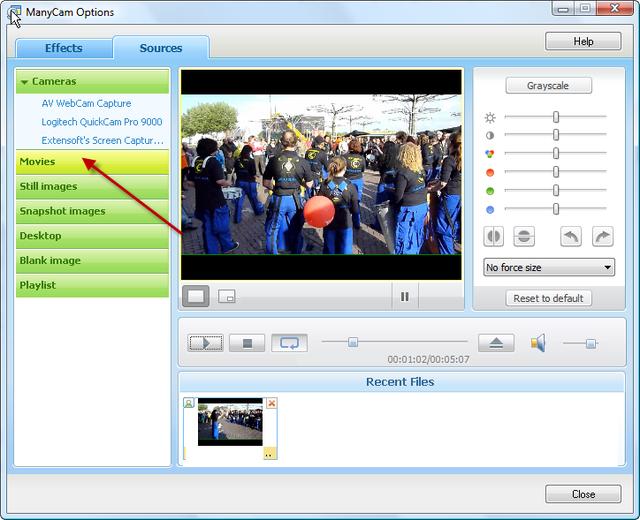Click the Close button at bottom
The width and height of the screenshot is (640, 520).
tap(583, 494)
